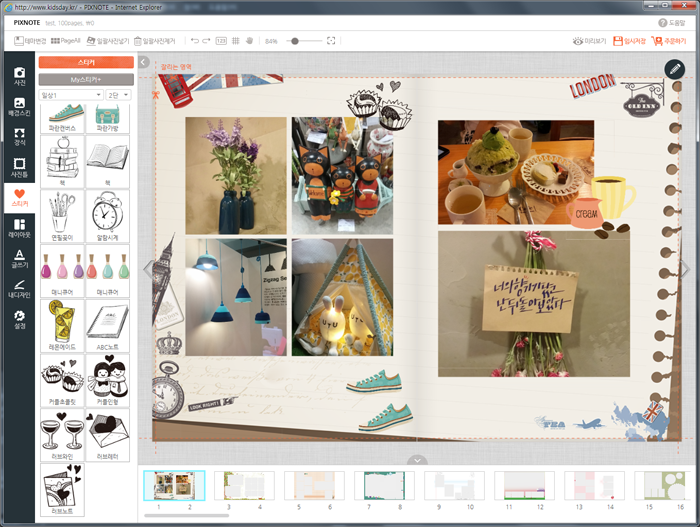Switch to the 스티커 tab
This screenshot has height=527, width=700.
click(x=86, y=62)
